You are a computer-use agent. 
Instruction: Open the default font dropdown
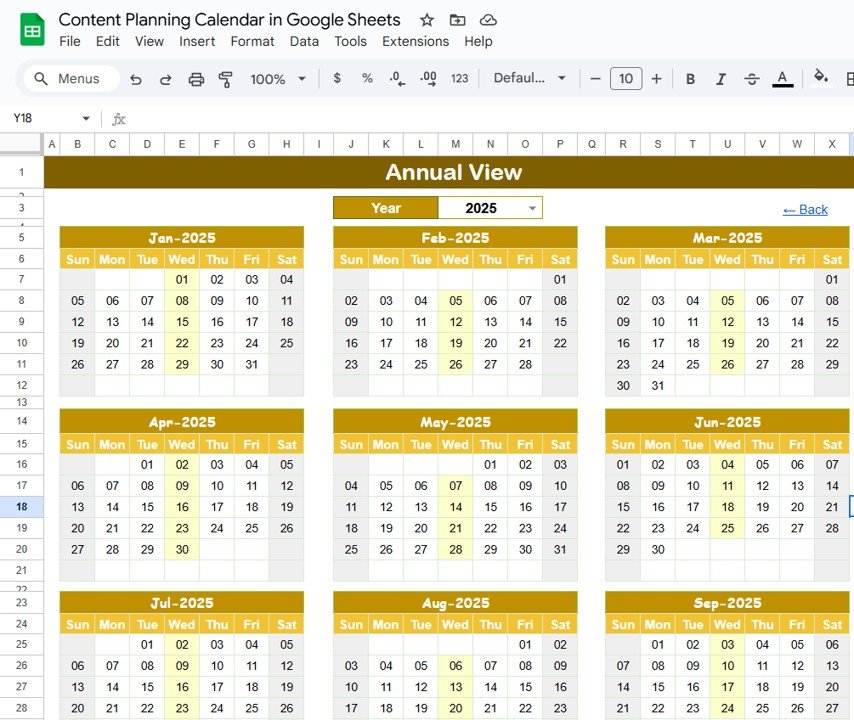(x=530, y=79)
